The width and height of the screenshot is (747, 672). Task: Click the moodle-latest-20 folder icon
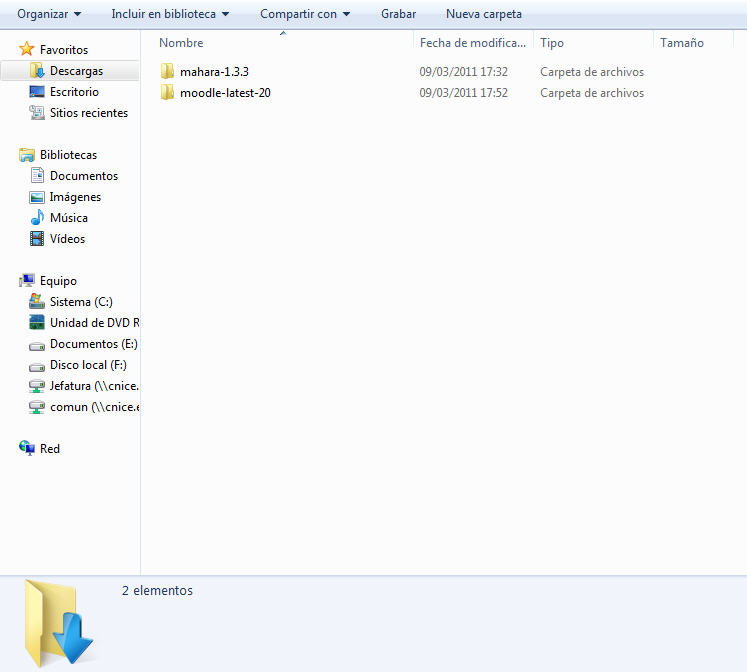pos(167,93)
